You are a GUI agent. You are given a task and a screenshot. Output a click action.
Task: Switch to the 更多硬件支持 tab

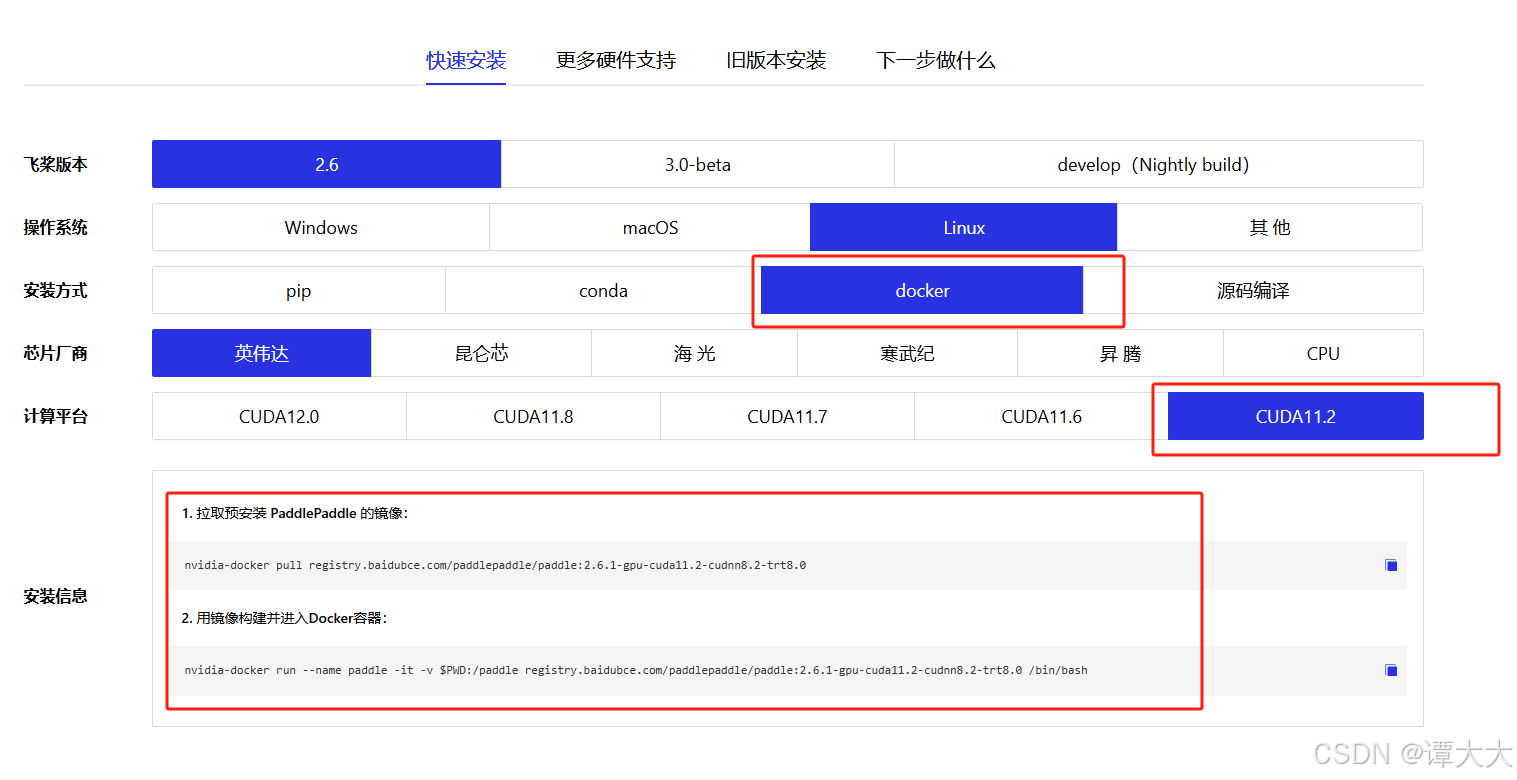615,60
